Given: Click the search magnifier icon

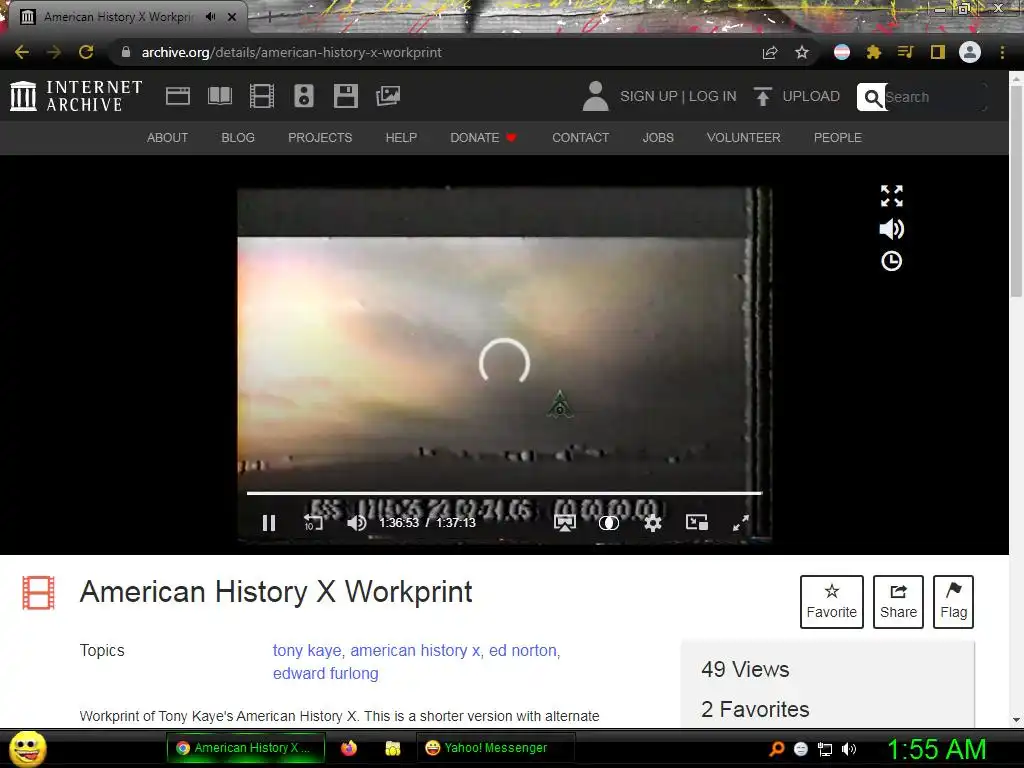Looking at the screenshot, I should pyautogui.click(x=872, y=97).
